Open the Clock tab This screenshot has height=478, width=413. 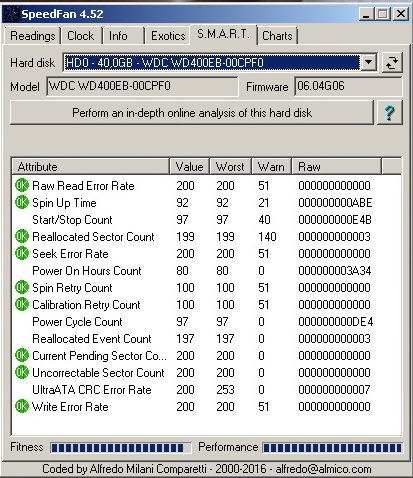point(81,36)
